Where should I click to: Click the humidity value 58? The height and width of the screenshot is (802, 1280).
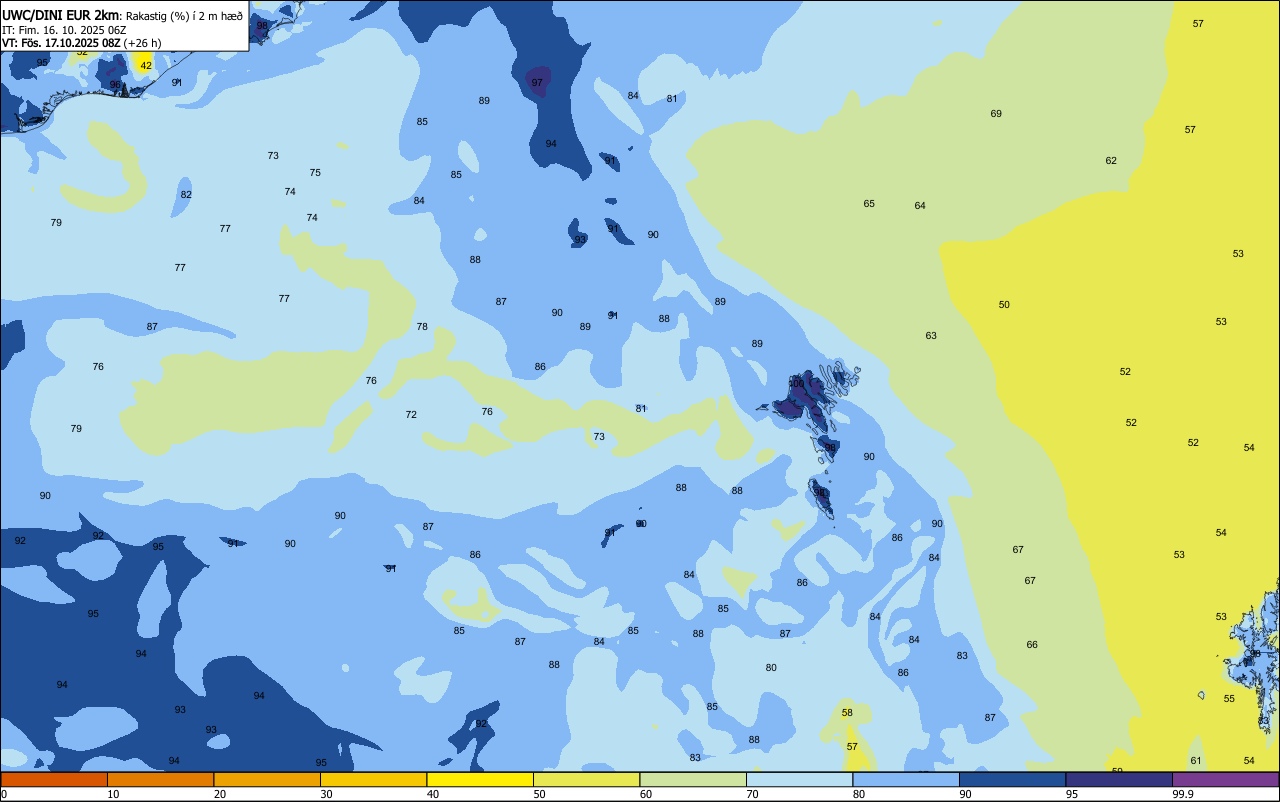click(x=847, y=713)
